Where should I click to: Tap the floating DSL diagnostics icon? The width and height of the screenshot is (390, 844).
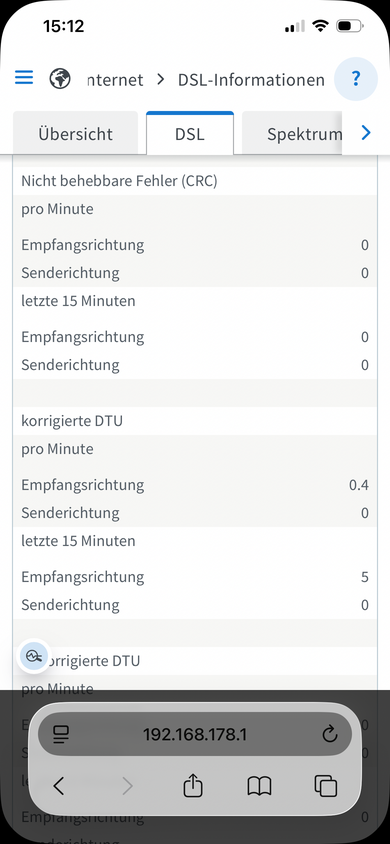coord(33,656)
